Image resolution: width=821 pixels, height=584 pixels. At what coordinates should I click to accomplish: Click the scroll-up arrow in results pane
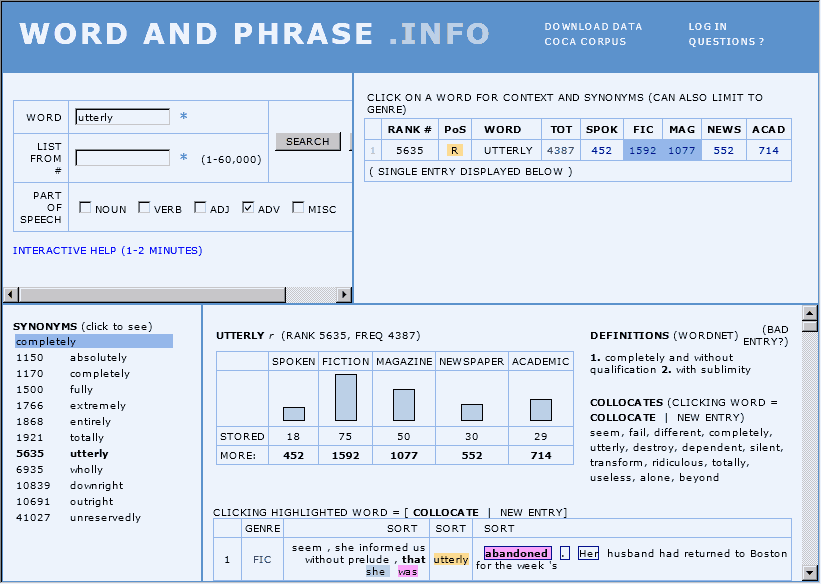pos(810,313)
